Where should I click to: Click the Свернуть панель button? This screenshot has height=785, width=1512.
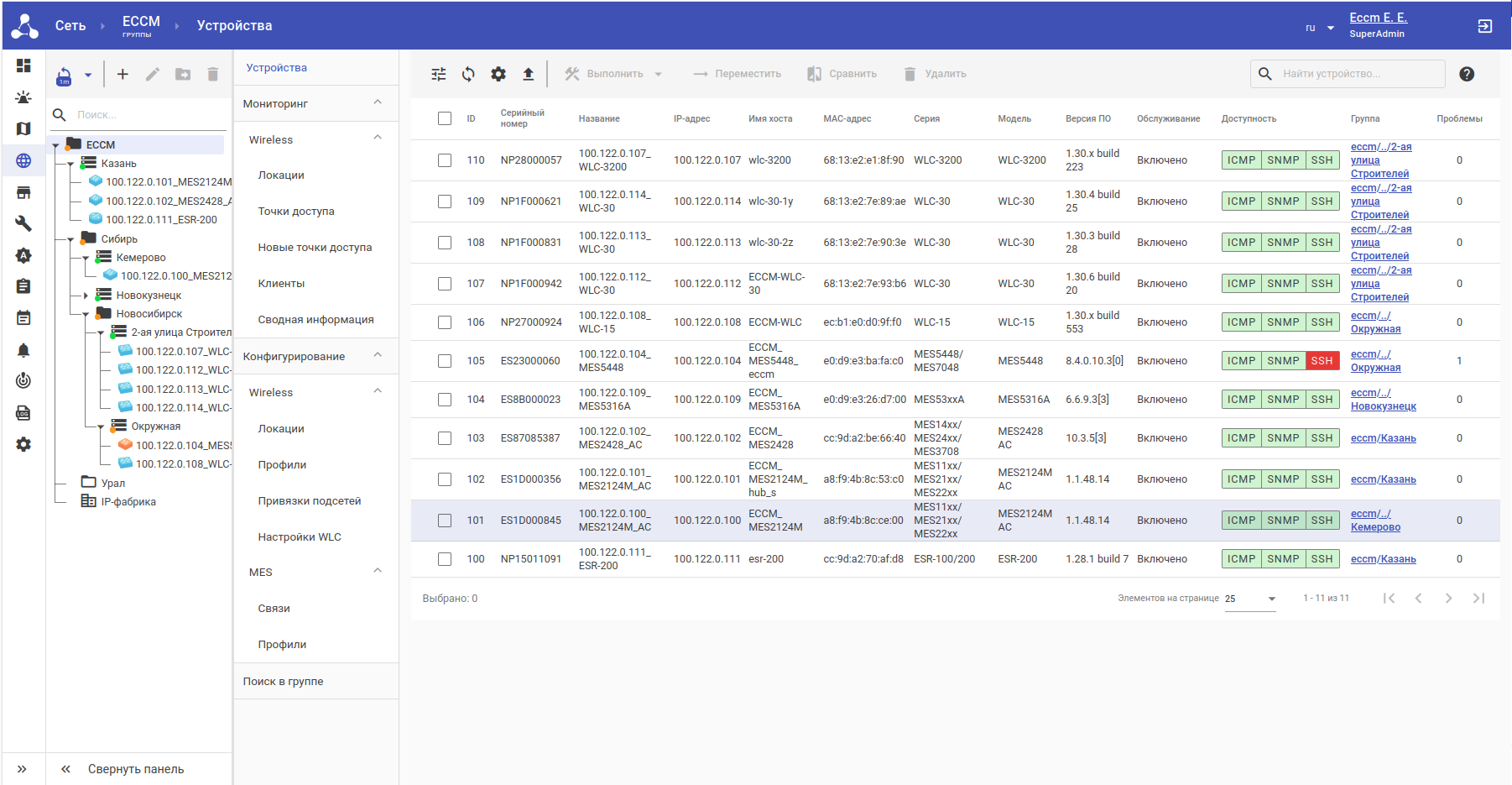click(x=135, y=769)
